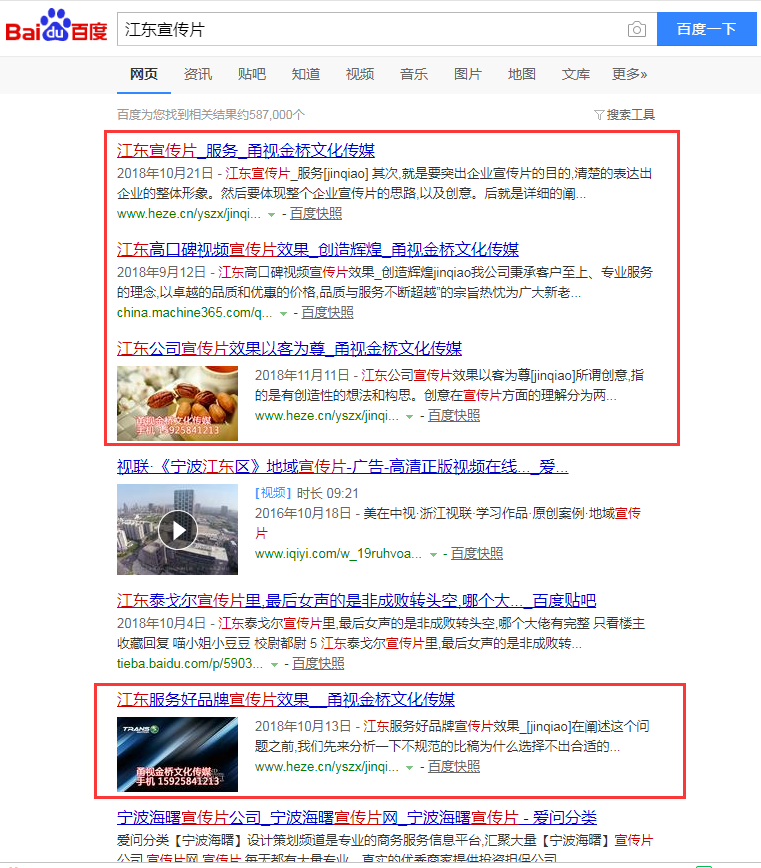Click the Baidu logo
761x868 pixels.
(56, 26)
